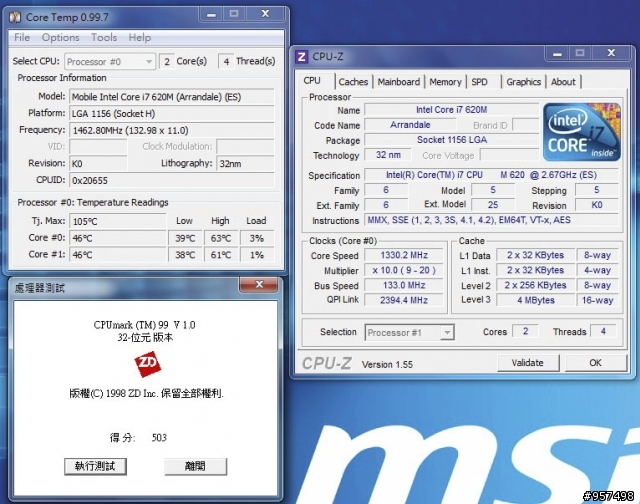The image size is (640, 504).
Task: Close the CPU-Z window
Action: pos(611,53)
